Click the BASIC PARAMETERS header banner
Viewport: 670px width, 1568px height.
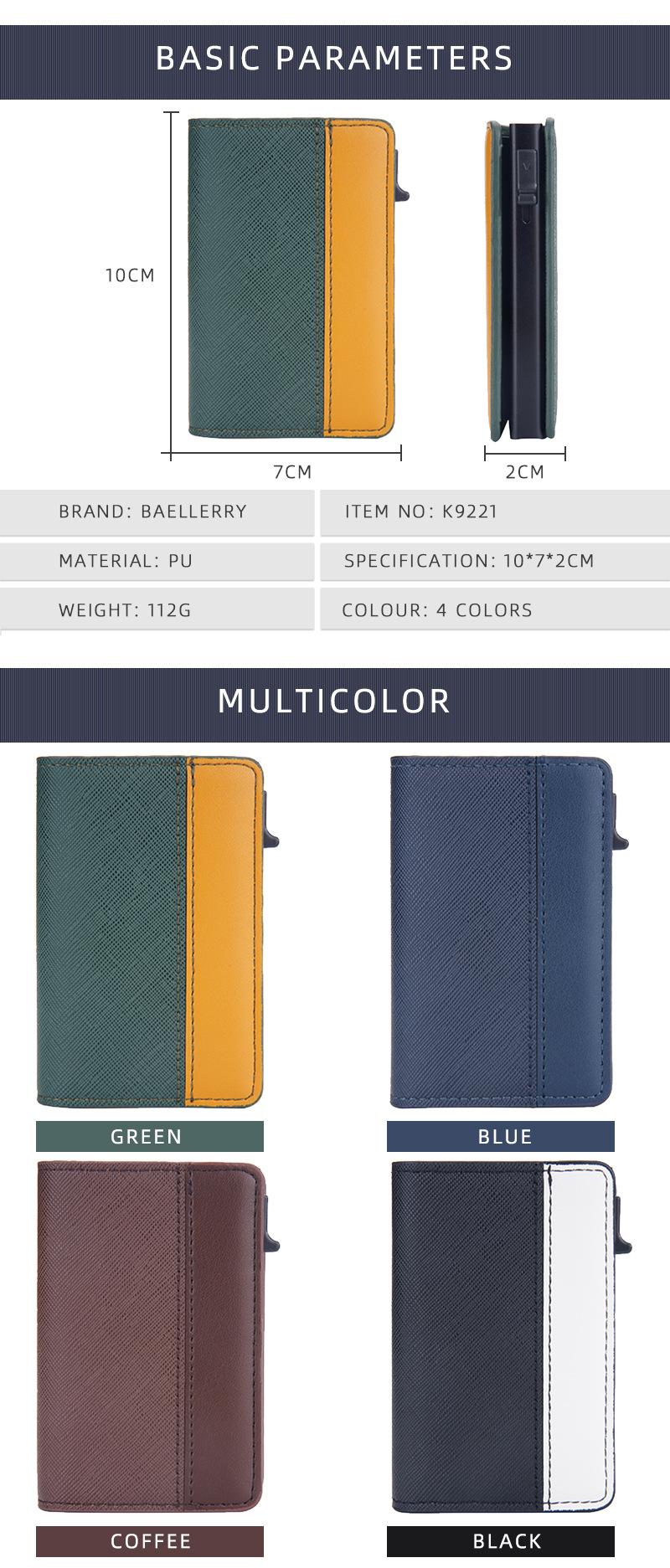point(335,62)
